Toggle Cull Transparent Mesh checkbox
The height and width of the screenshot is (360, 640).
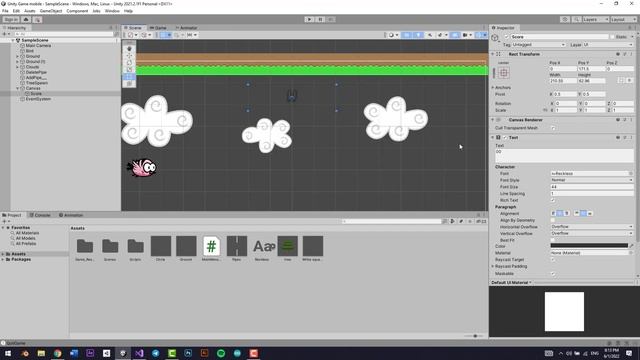click(553, 128)
